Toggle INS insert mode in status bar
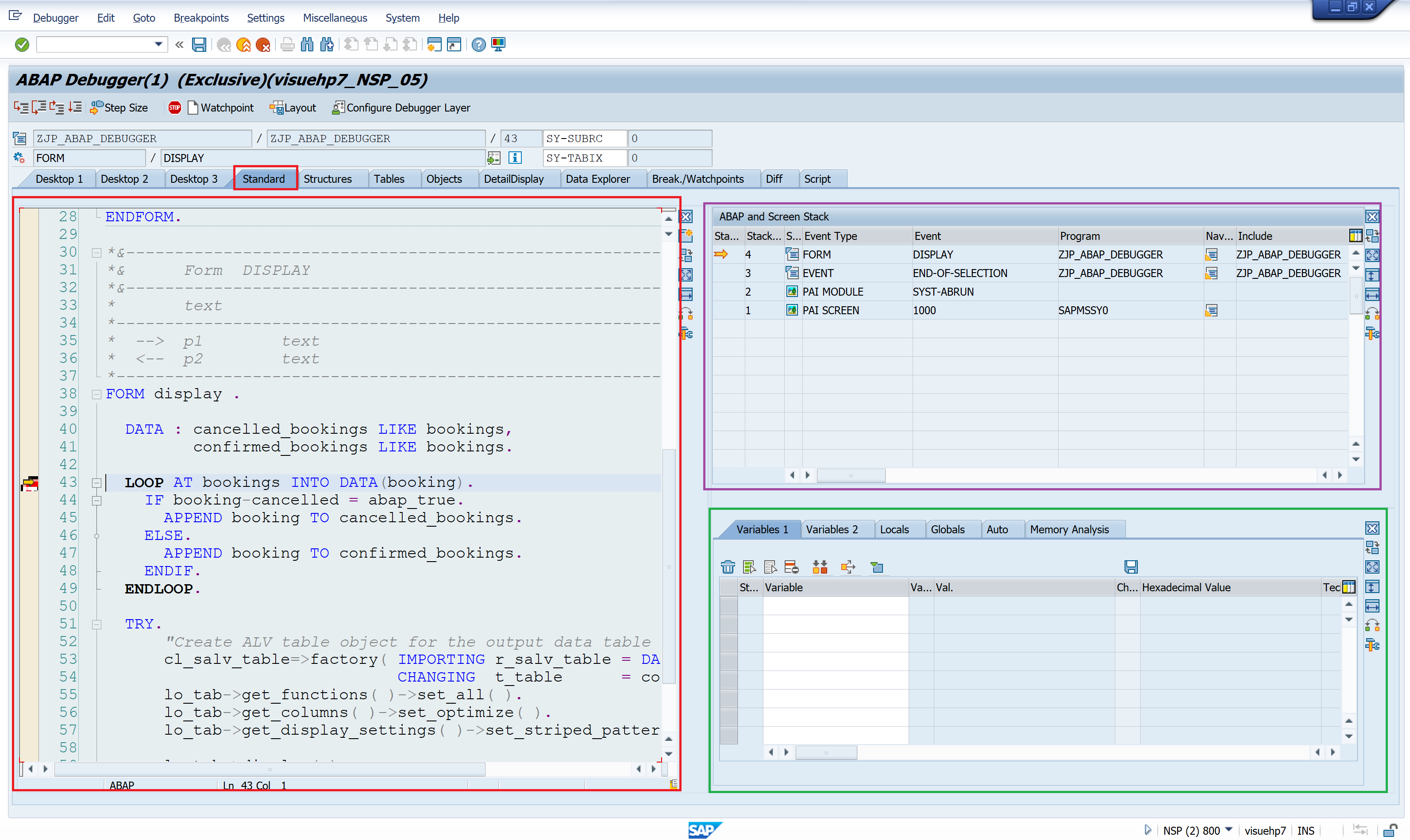The height and width of the screenshot is (840, 1410). click(1306, 830)
